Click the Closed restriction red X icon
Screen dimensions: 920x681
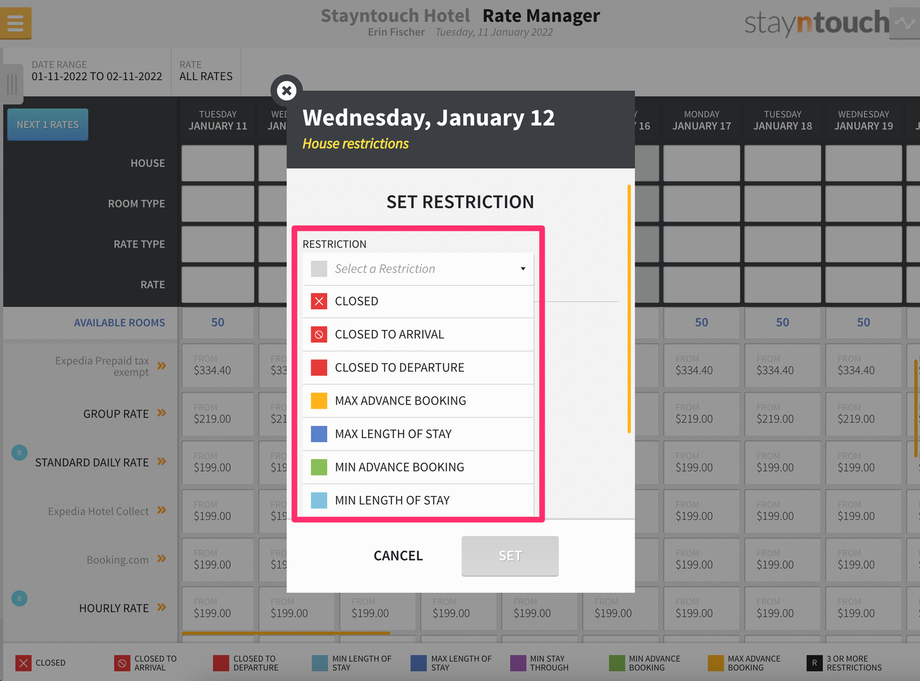click(x=319, y=301)
